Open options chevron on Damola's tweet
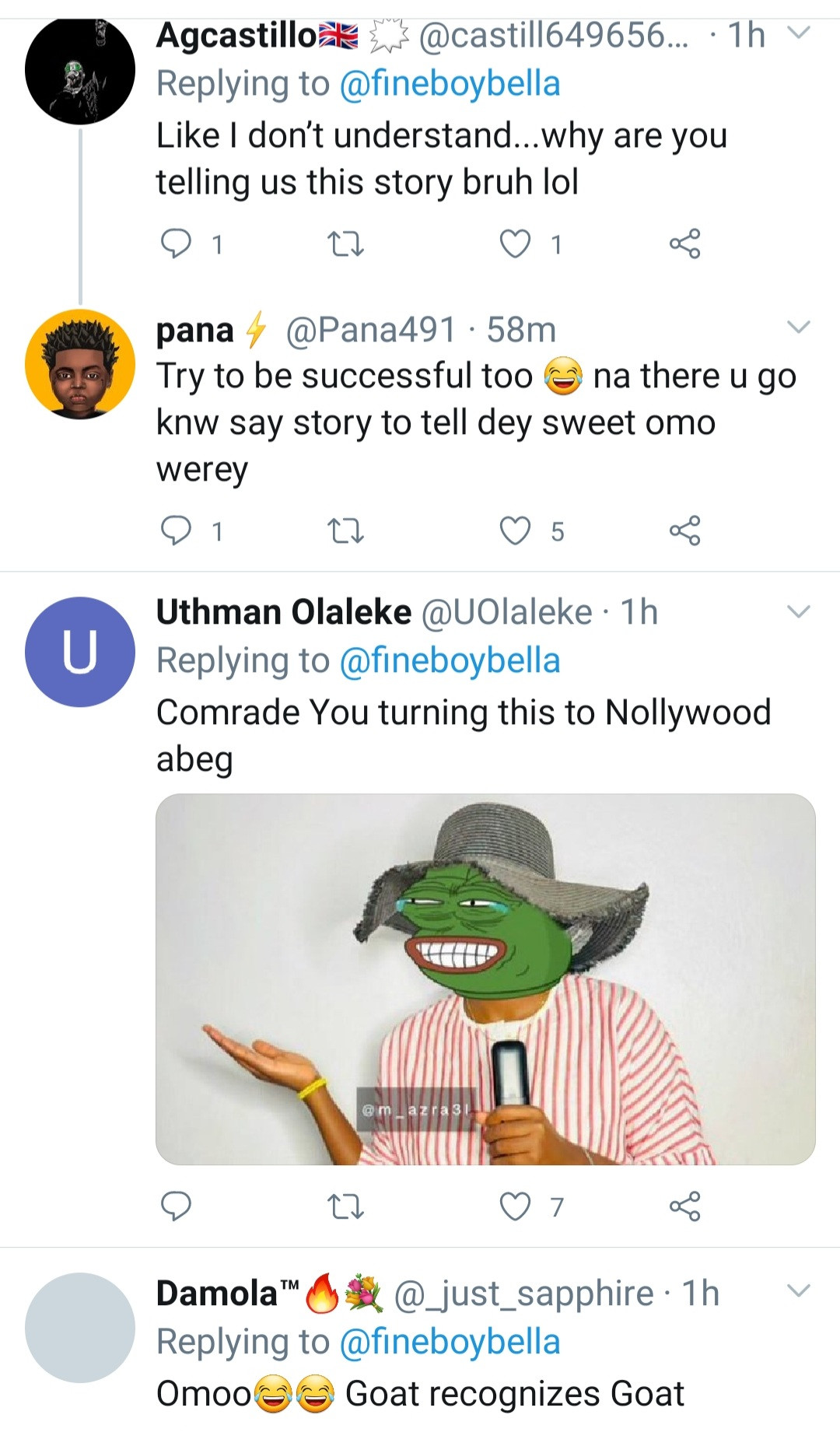 point(800,1291)
